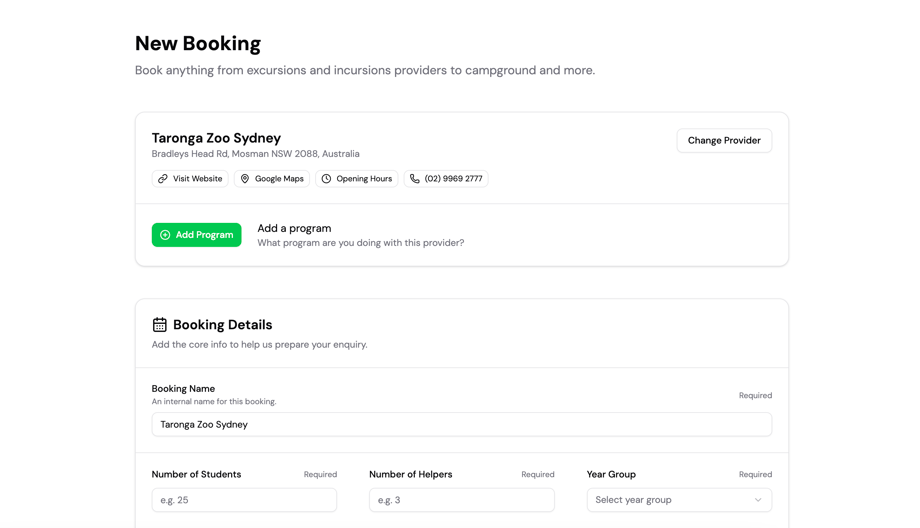Open the Google Maps link label
920x528 pixels.
(x=279, y=179)
